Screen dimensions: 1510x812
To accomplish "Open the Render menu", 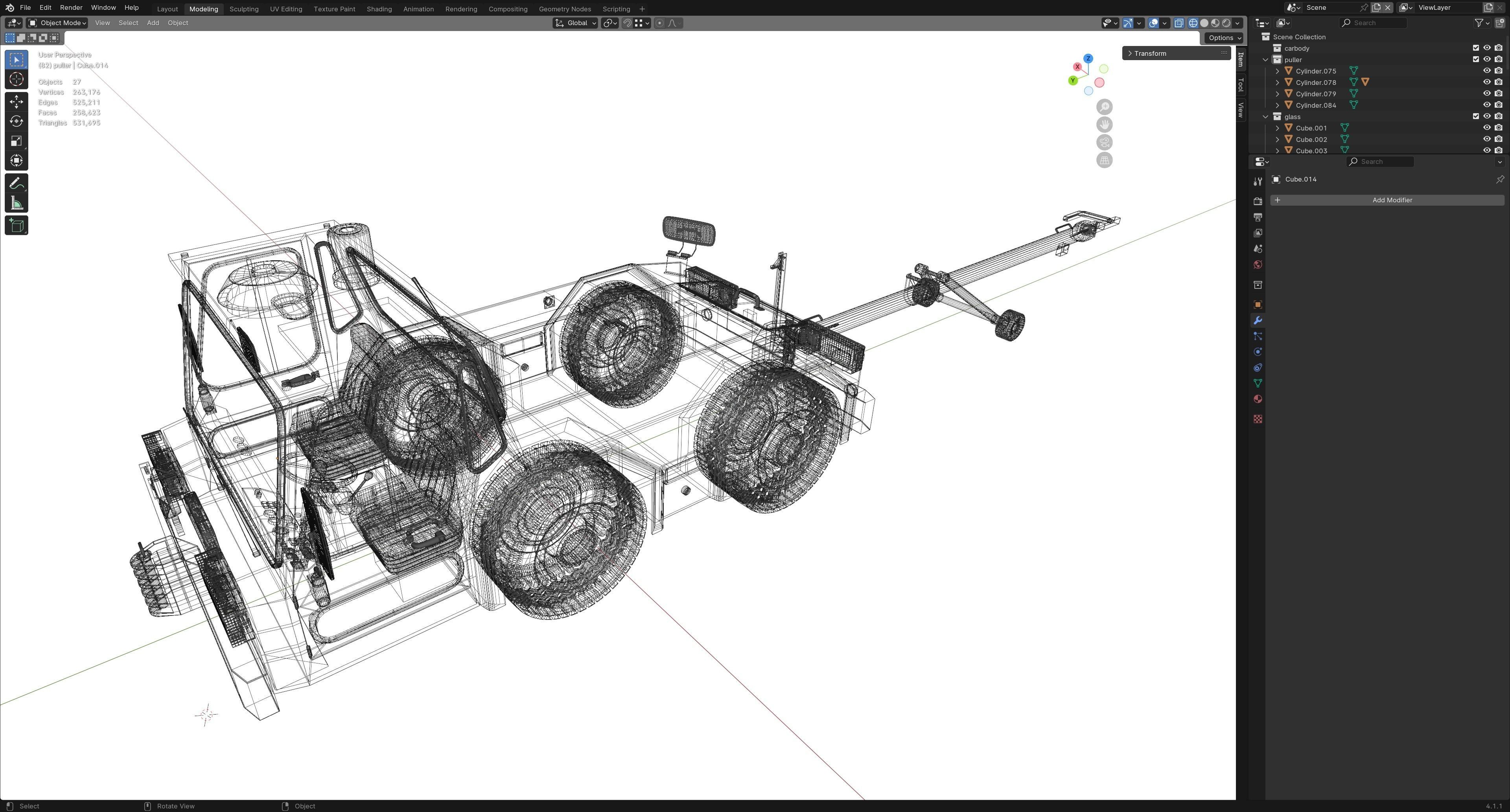I will 71,7.
